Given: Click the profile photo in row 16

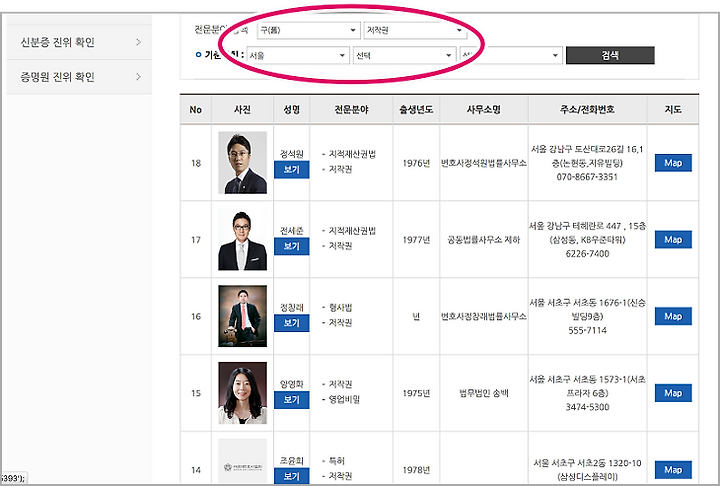Looking at the screenshot, I should click(242, 316).
